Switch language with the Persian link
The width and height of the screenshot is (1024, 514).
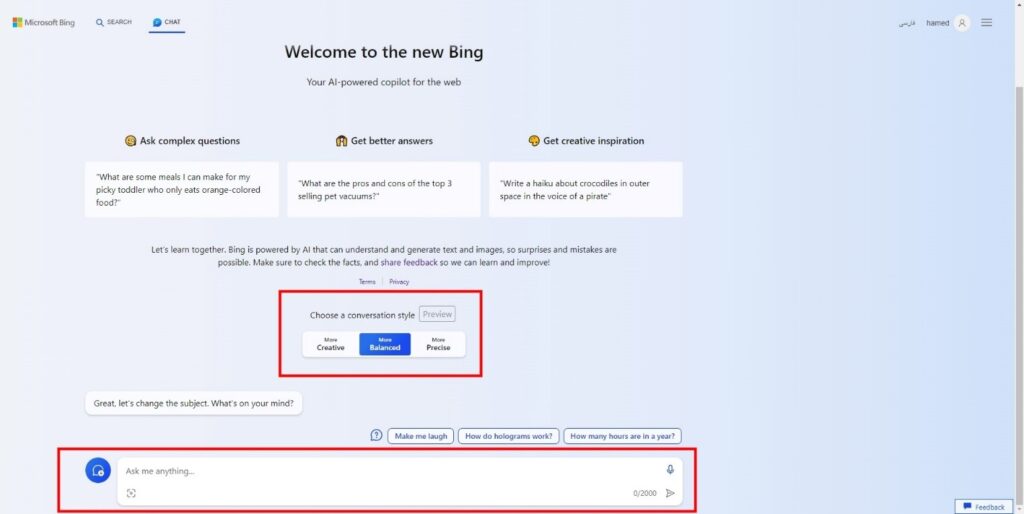tap(906, 24)
